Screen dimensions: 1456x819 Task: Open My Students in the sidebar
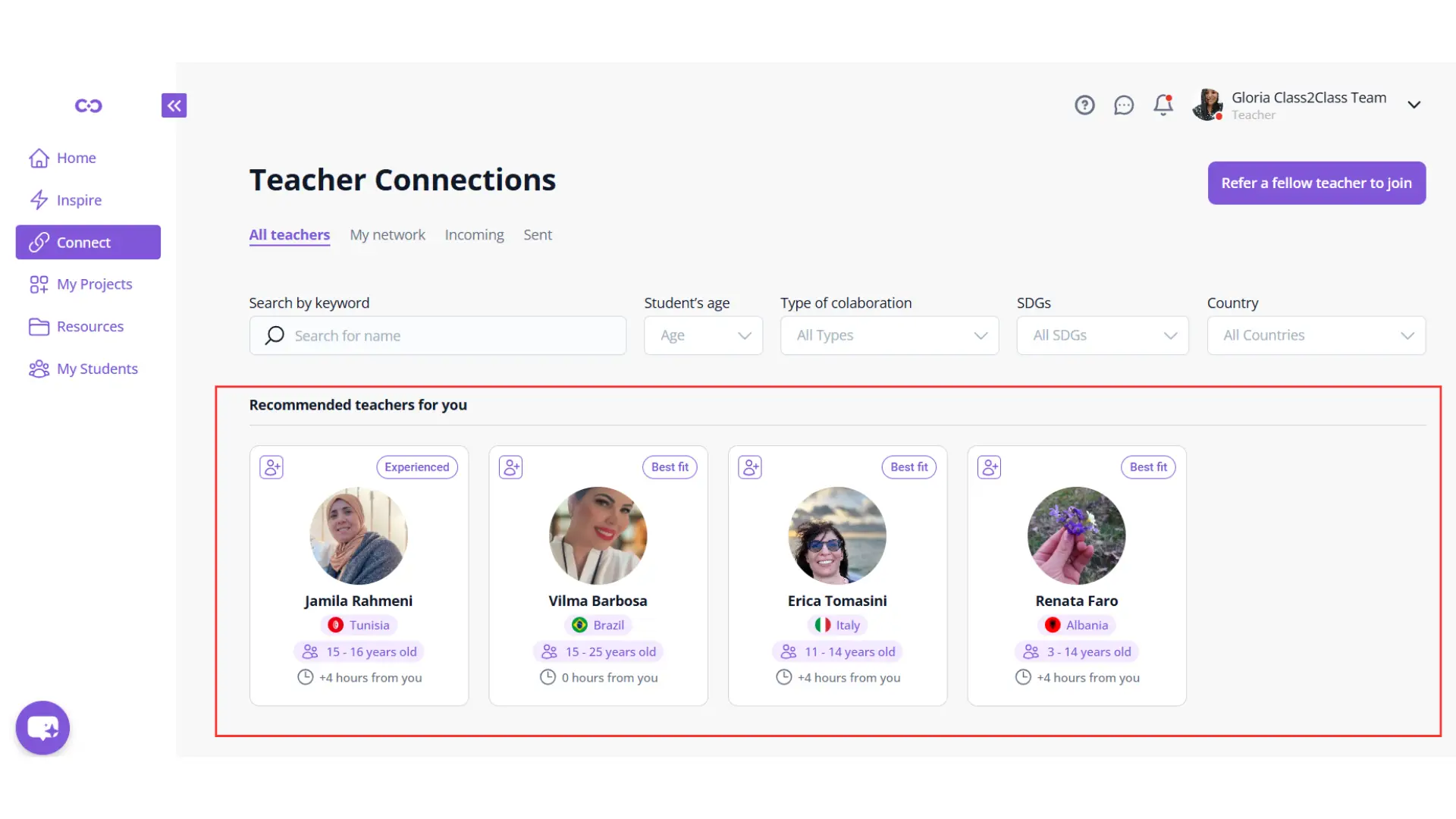pyautogui.click(x=83, y=369)
